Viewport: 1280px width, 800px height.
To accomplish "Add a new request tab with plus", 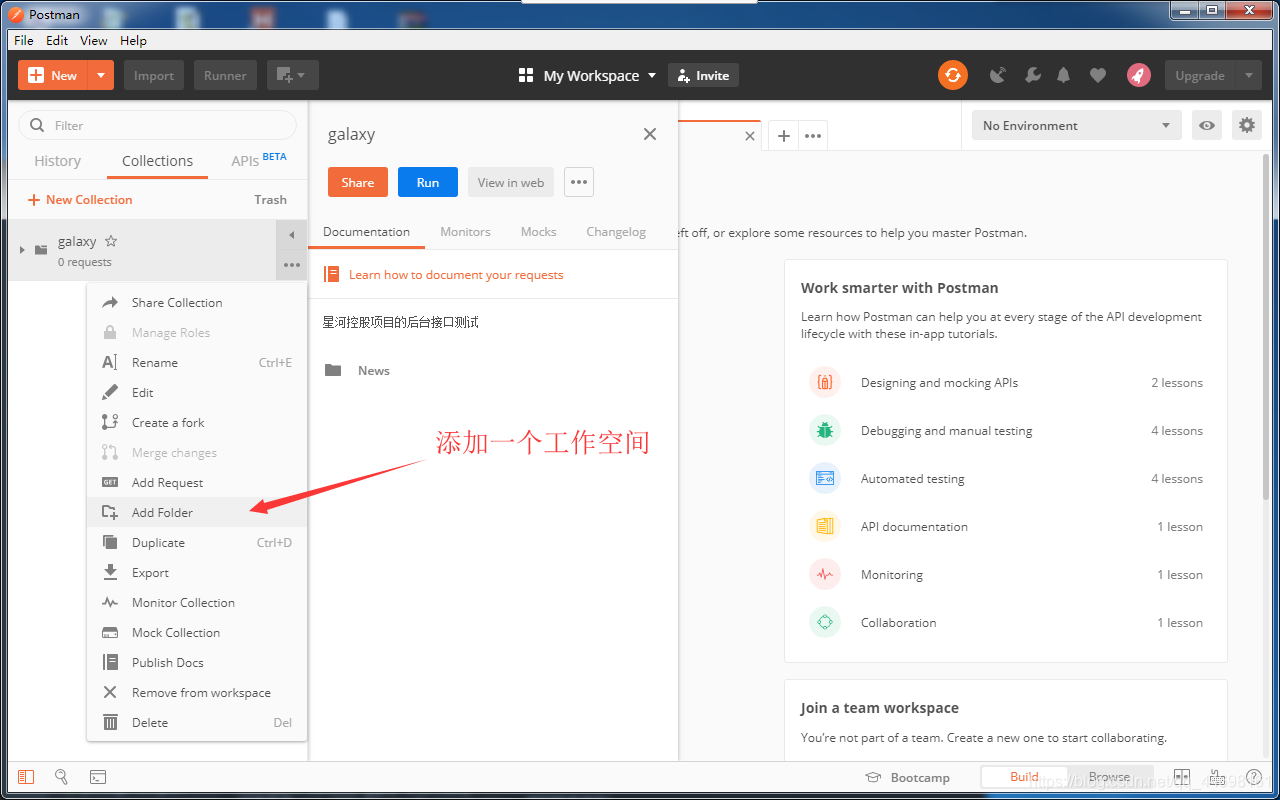I will 784,136.
